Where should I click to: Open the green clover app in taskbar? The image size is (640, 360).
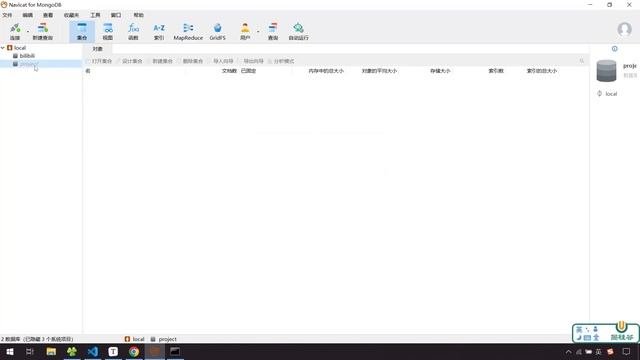(72, 351)
